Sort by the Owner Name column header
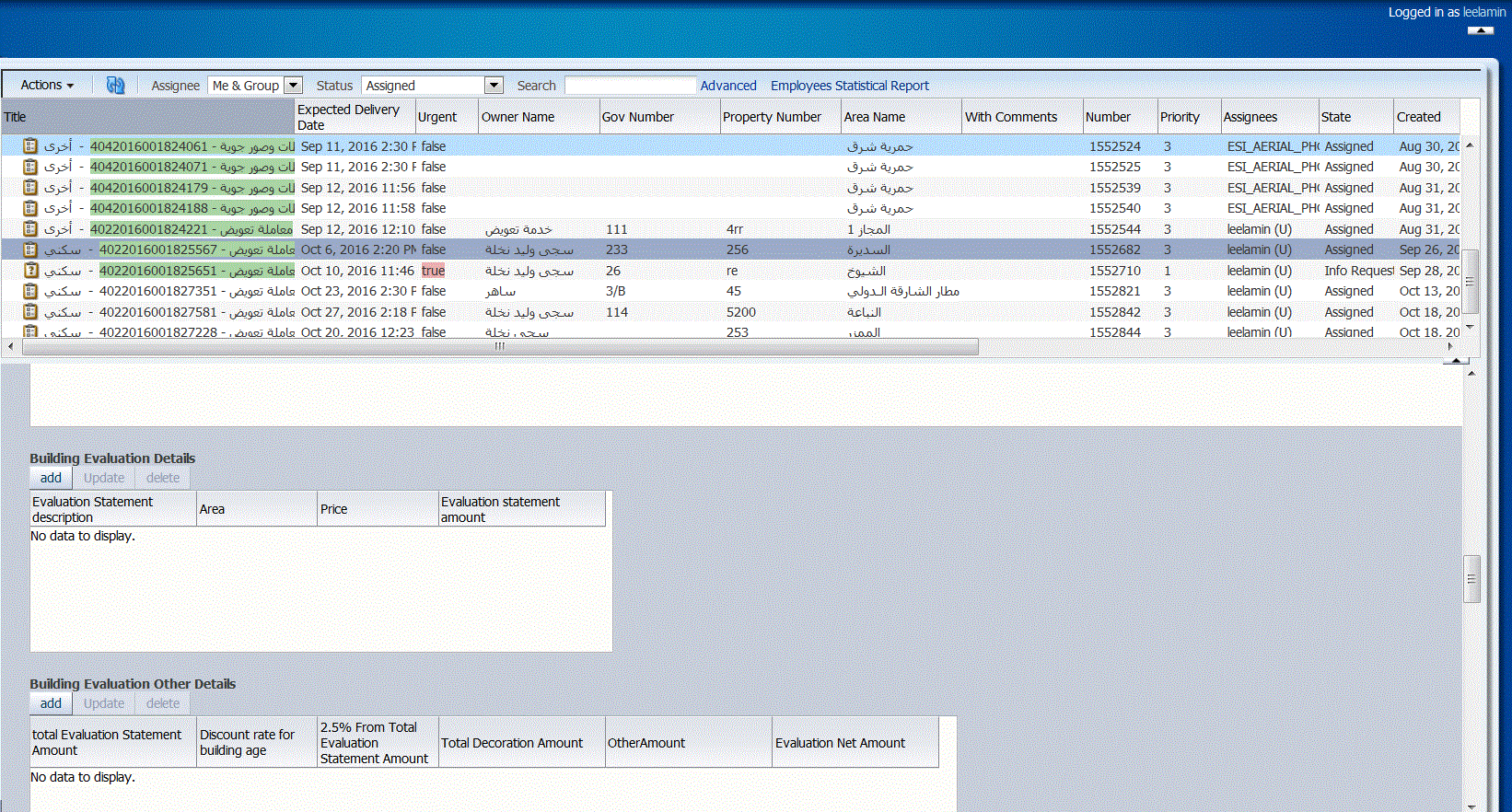 pyautogui.click(x=539, y=117)
